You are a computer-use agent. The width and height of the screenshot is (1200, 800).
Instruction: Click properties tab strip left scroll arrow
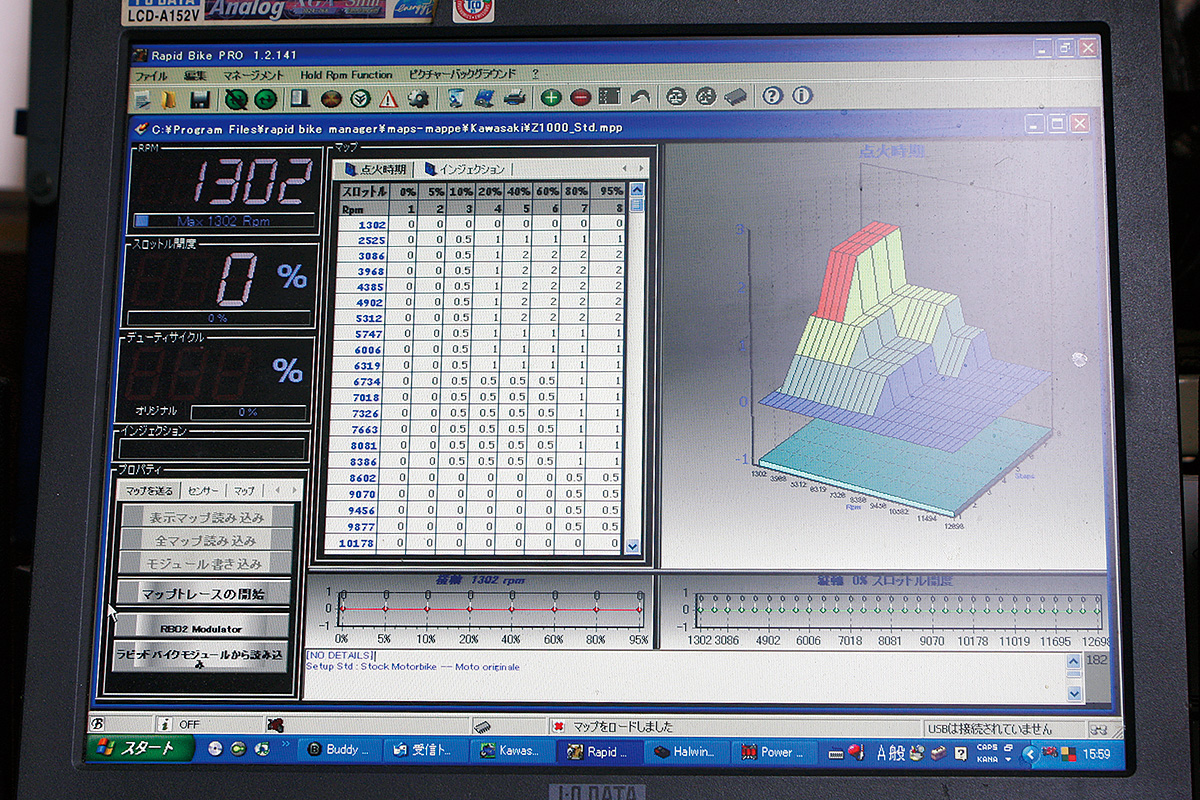(278, 491)
